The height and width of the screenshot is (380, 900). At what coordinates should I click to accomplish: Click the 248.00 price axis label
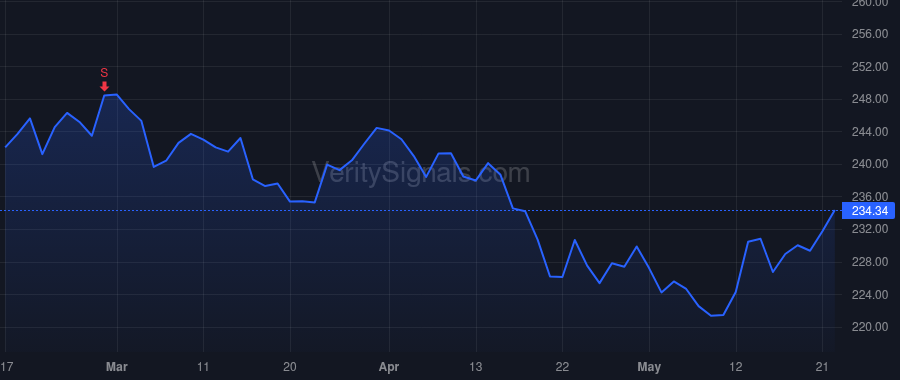[870, 99]
